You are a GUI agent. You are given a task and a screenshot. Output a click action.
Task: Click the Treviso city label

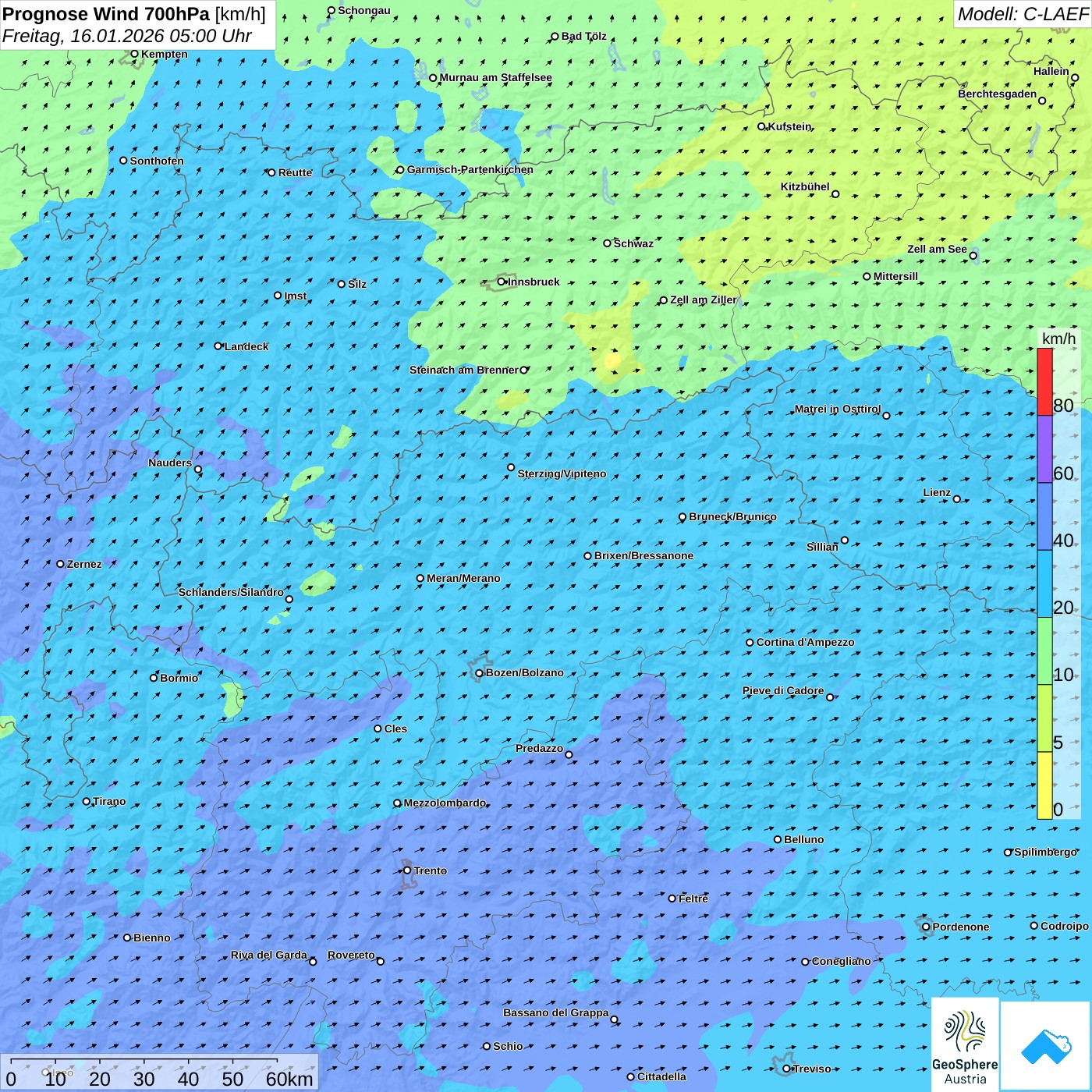[812, 1069]
